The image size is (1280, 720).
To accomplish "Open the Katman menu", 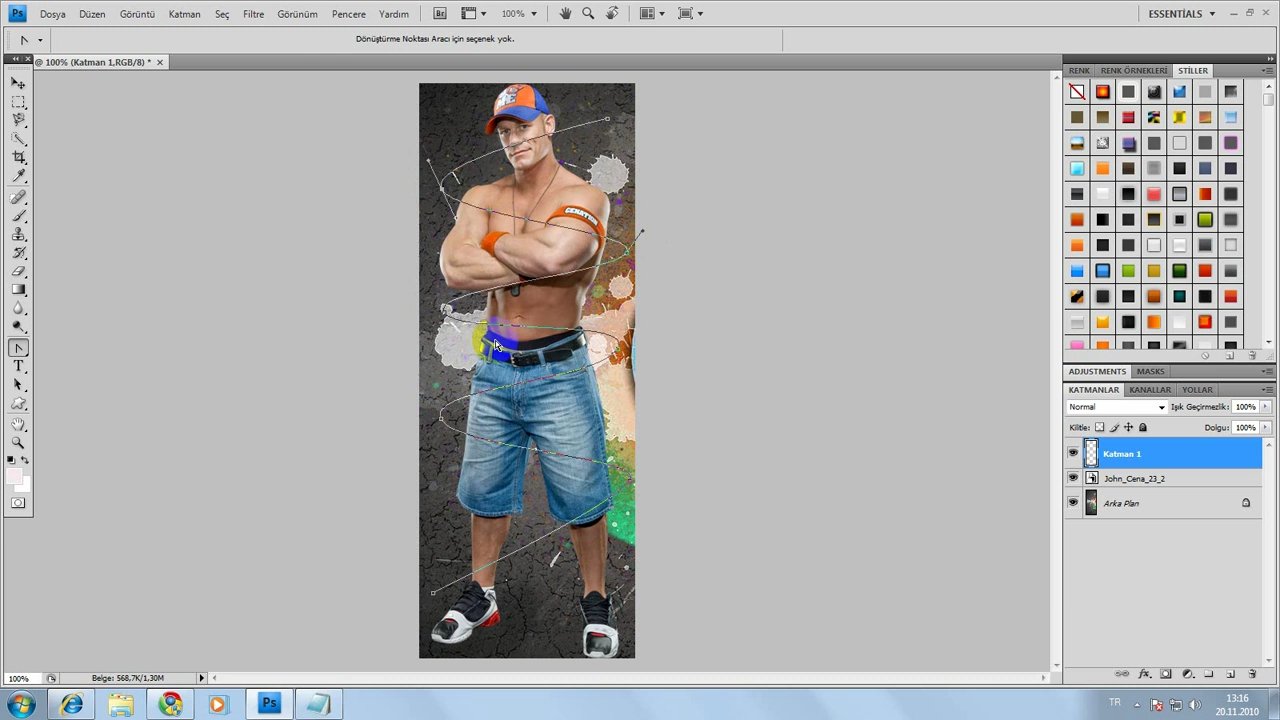I will (x=184, y=14).
